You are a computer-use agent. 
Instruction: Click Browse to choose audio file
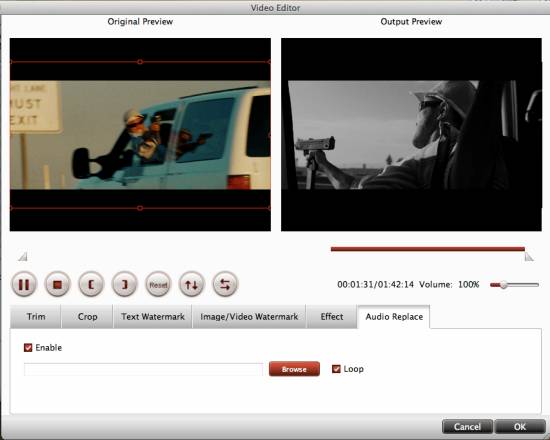(294, 369)
